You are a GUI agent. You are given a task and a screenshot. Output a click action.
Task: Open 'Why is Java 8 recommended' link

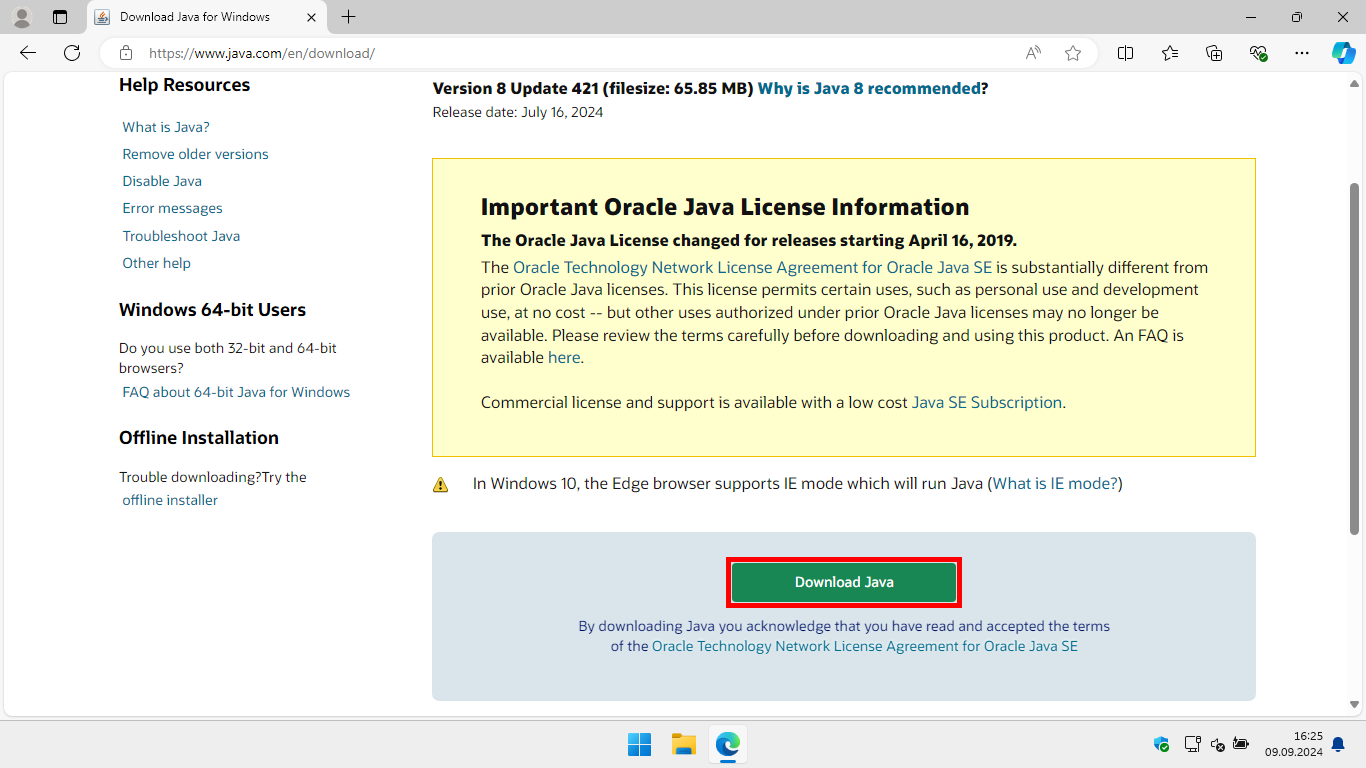click(869, 88)
